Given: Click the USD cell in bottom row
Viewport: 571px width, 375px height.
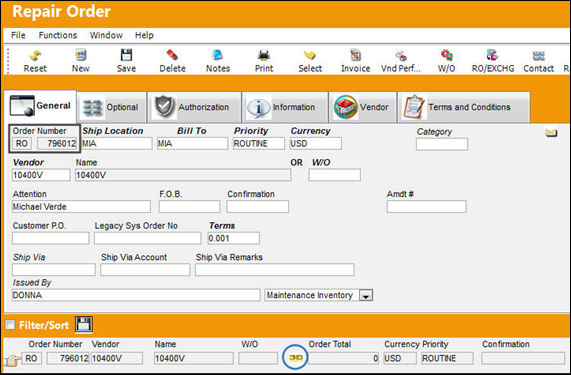Looking at the screenshot, I should (x=400, y=358).
